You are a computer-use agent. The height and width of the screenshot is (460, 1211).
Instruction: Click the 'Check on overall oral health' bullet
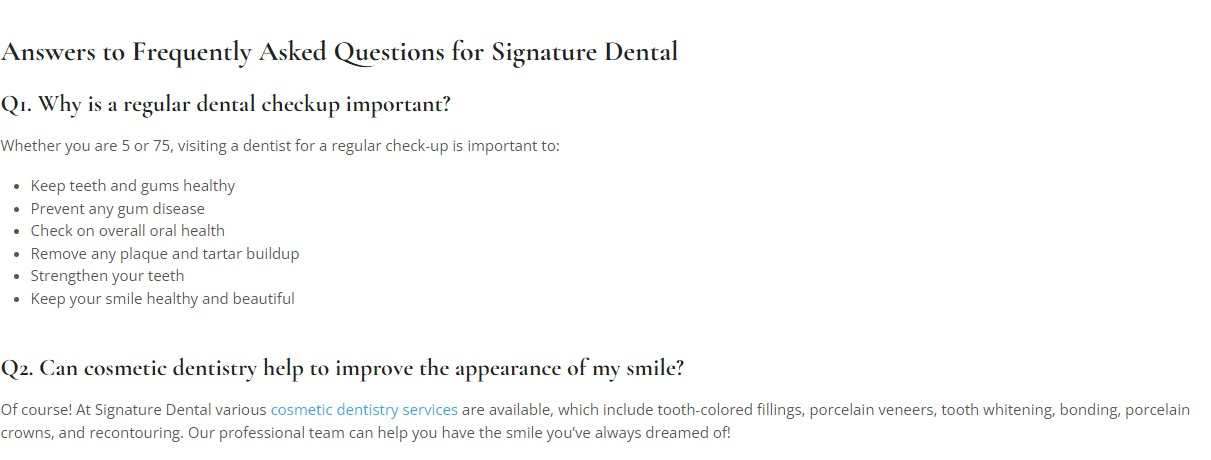point(128,231)
